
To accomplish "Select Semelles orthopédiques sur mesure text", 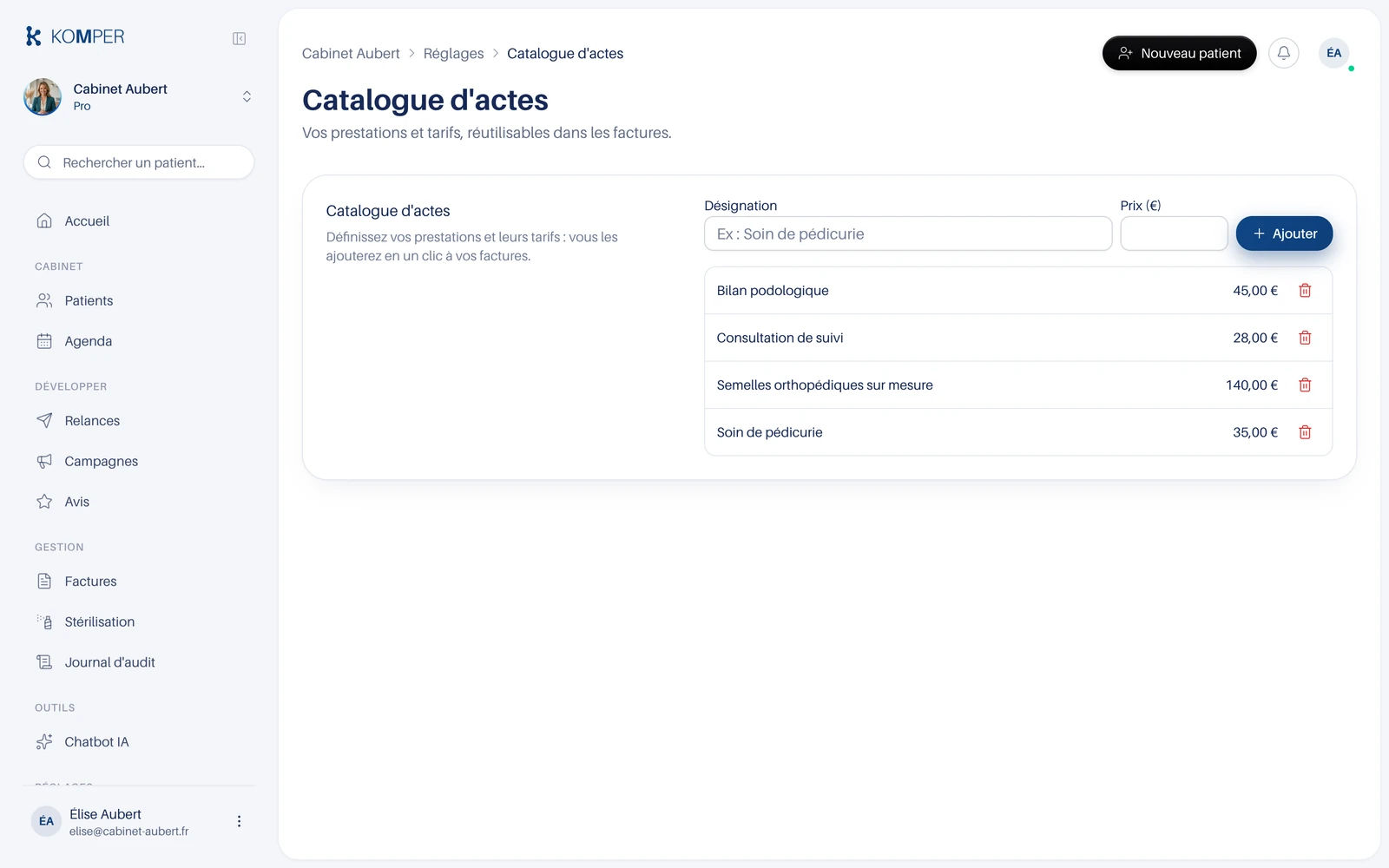I will point(825,385).
